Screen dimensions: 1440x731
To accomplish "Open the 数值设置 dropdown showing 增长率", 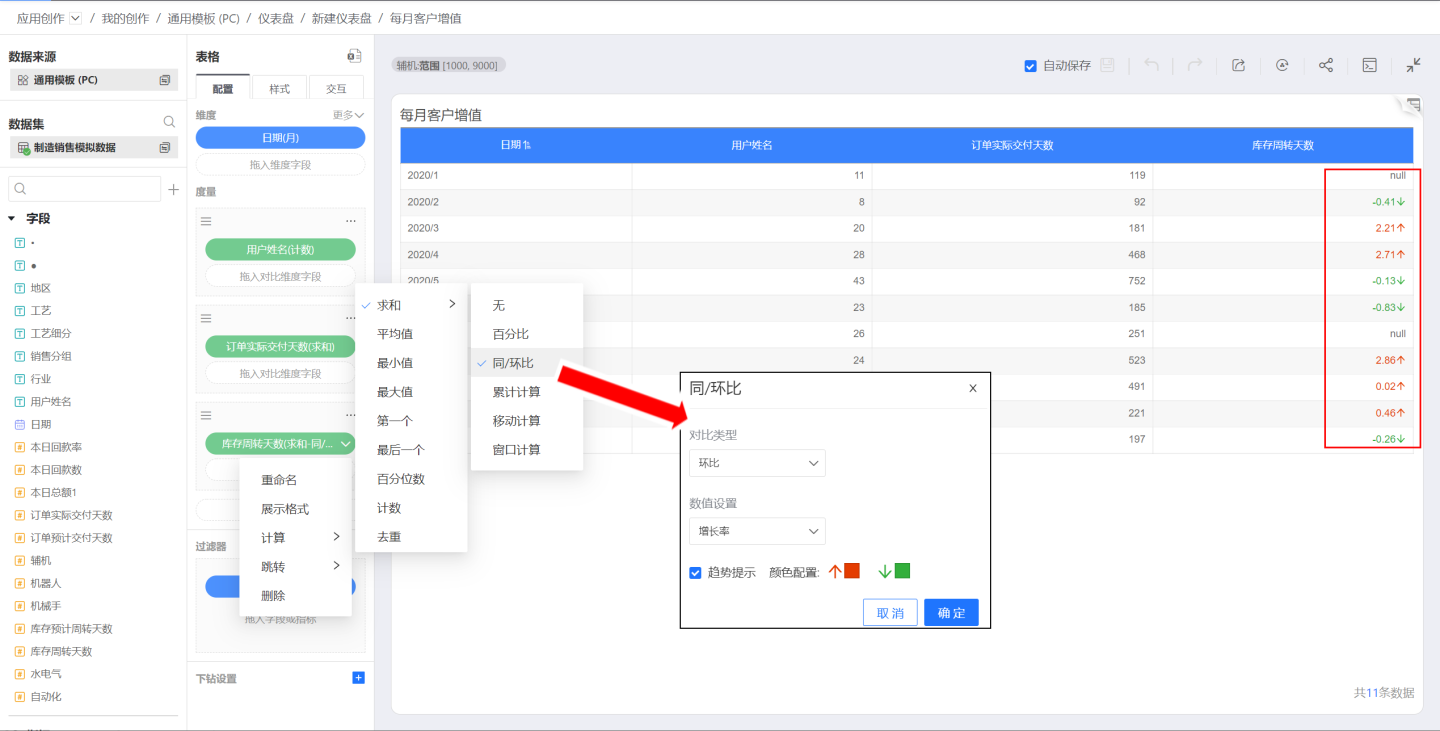I will [757, 531].
